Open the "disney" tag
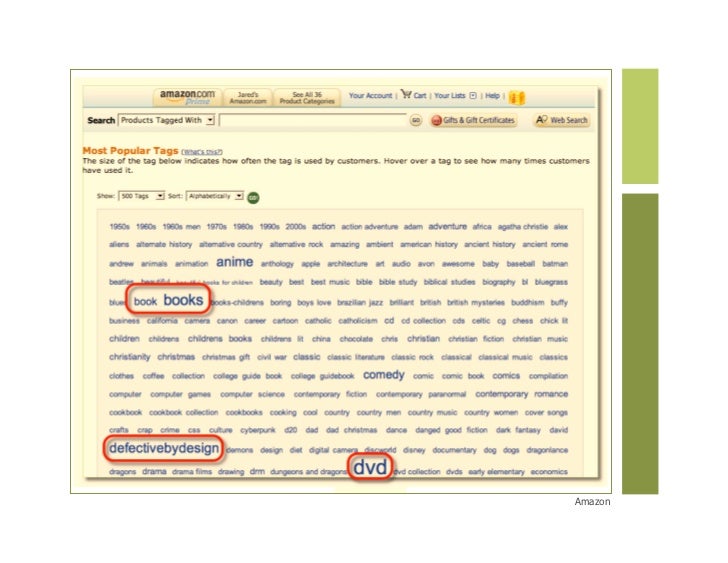Image resolution: width=728 pixels, height=563 pixels. tap(414, 450)
